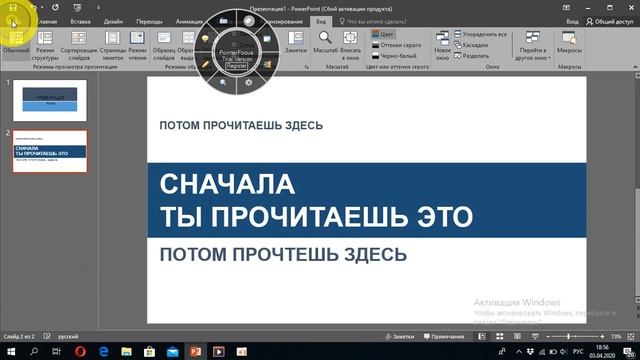Open Macros (Макросы) button
Image resolution: width=640 pixels, height=360 pixels.
pos(569,42)
